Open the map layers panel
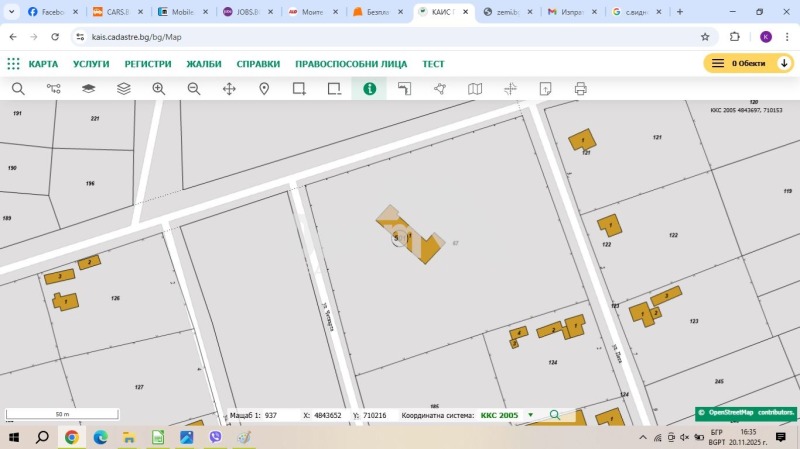Viewport: 800px width, 449px height. [124, 89]
